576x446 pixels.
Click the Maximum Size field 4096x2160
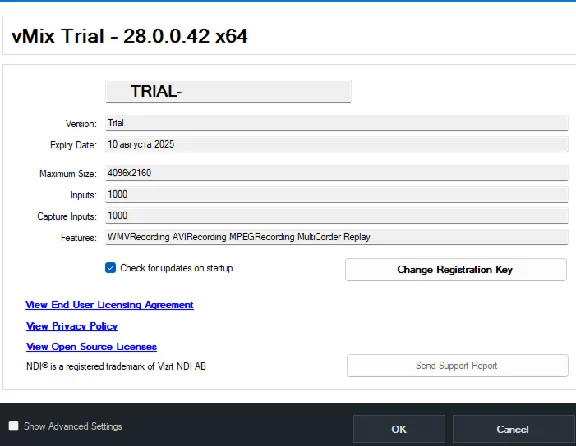coord(337,173)
